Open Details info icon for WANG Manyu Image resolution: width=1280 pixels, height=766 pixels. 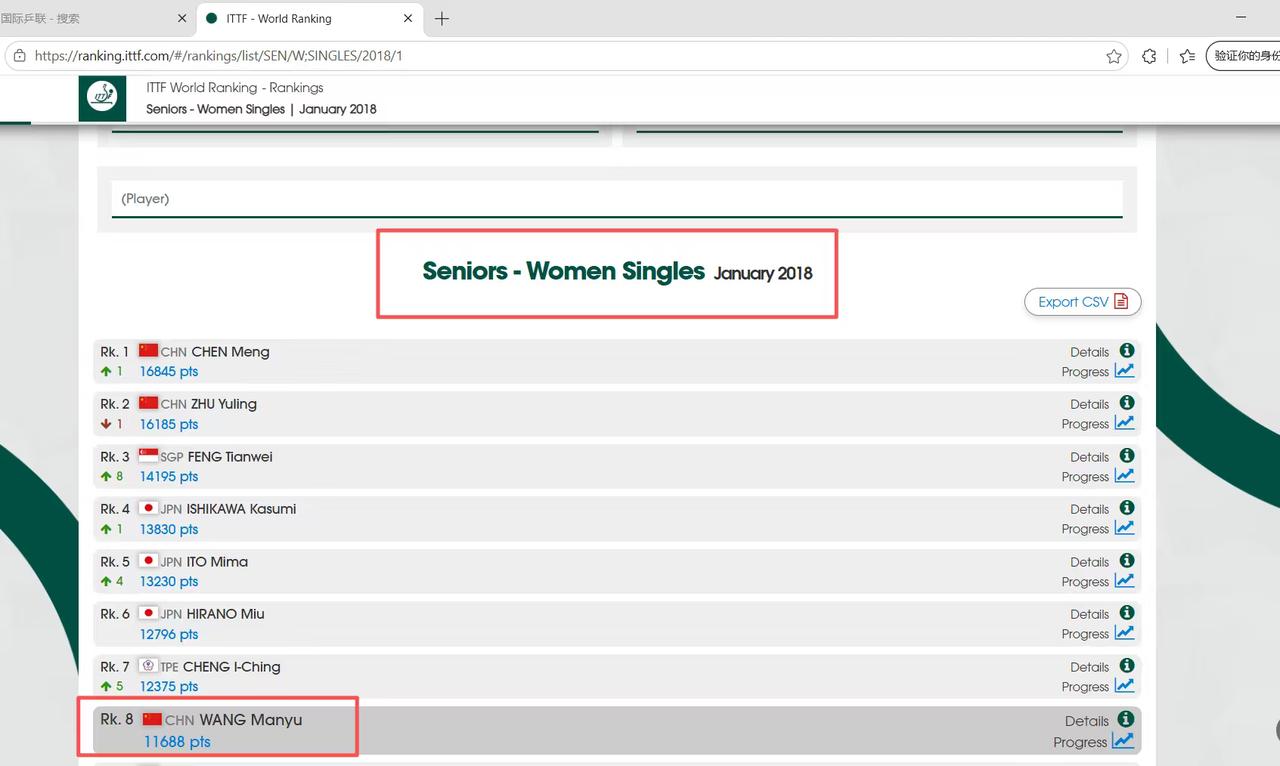(1126, 720)
